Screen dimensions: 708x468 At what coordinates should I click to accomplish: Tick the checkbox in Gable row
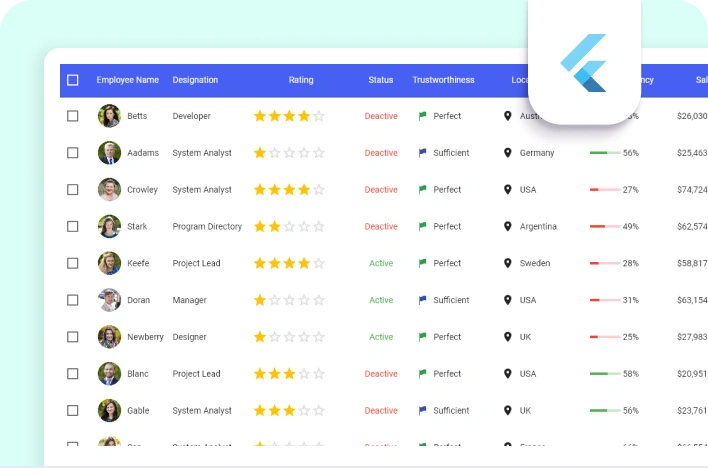(72, 411)
